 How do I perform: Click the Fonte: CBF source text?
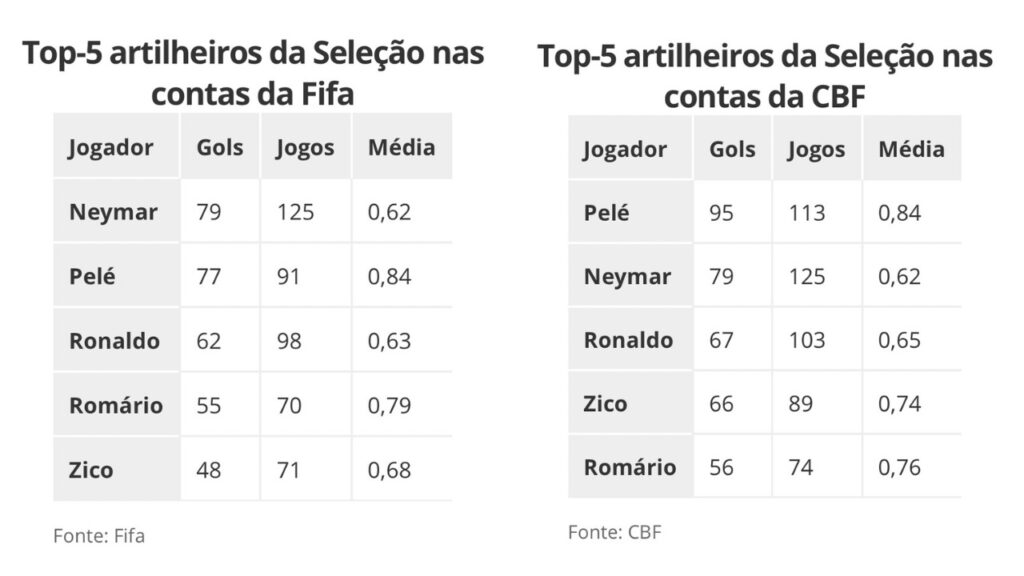click(x=615, y=532)
